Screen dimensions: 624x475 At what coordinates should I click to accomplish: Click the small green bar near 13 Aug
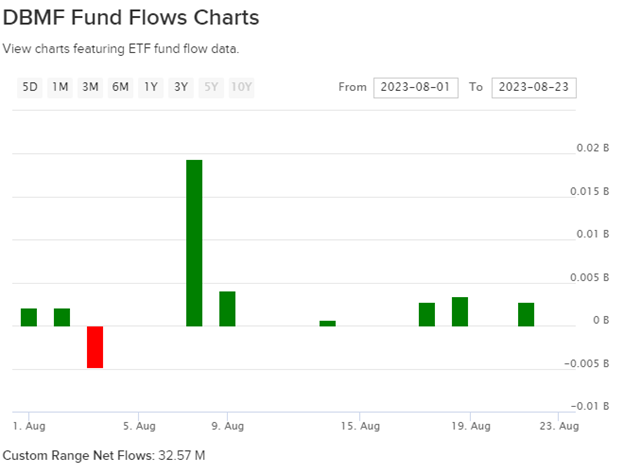327,323
